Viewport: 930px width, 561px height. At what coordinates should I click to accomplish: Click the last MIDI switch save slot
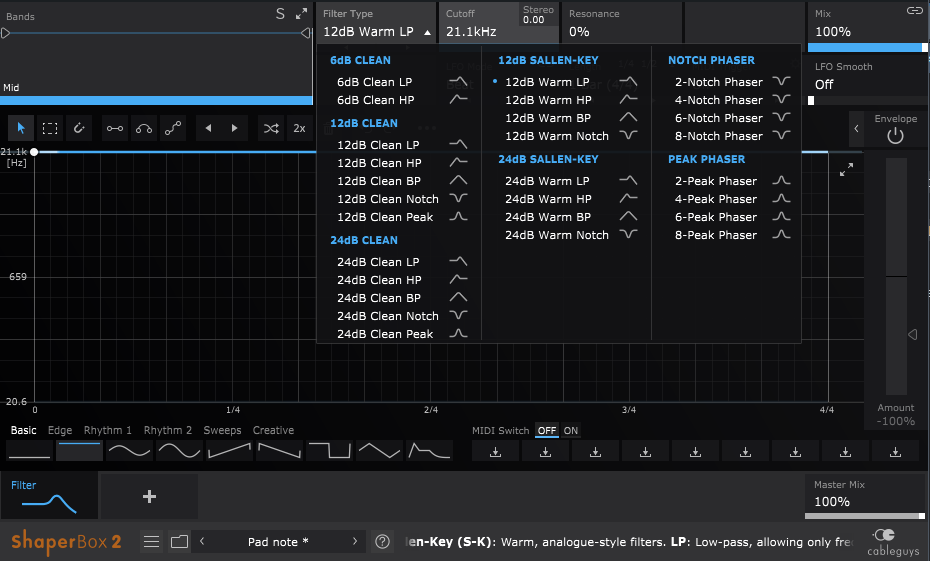pyautogui.click(x=896, y=452)
